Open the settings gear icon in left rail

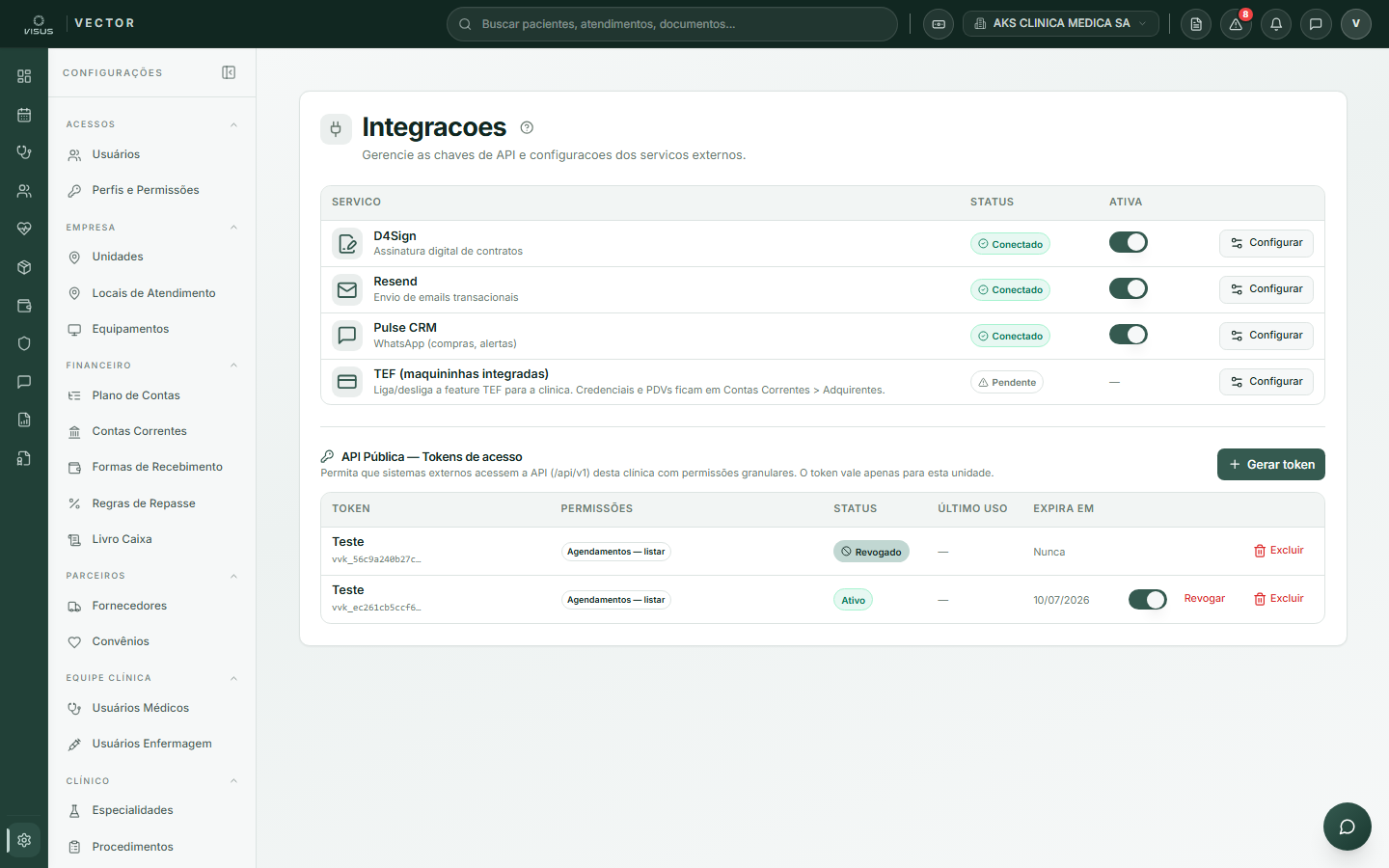click(24, 840)
